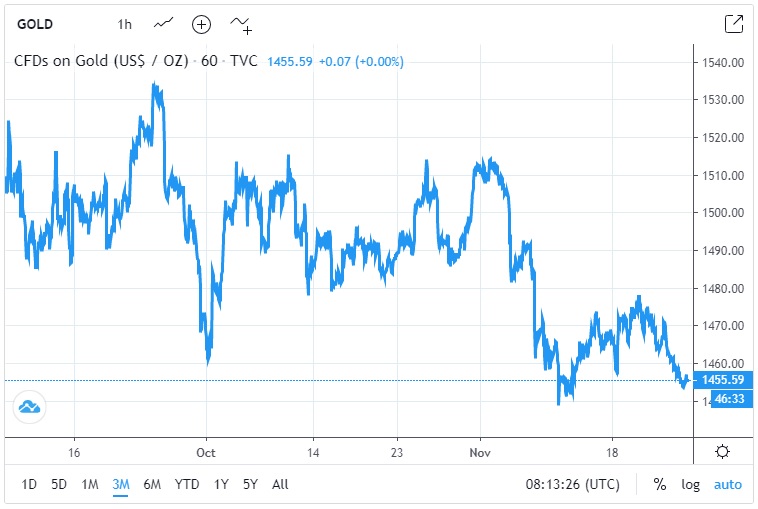Viewport: 758px width, 509px height.
Task: Select the 1D time range
Action: 29,484
